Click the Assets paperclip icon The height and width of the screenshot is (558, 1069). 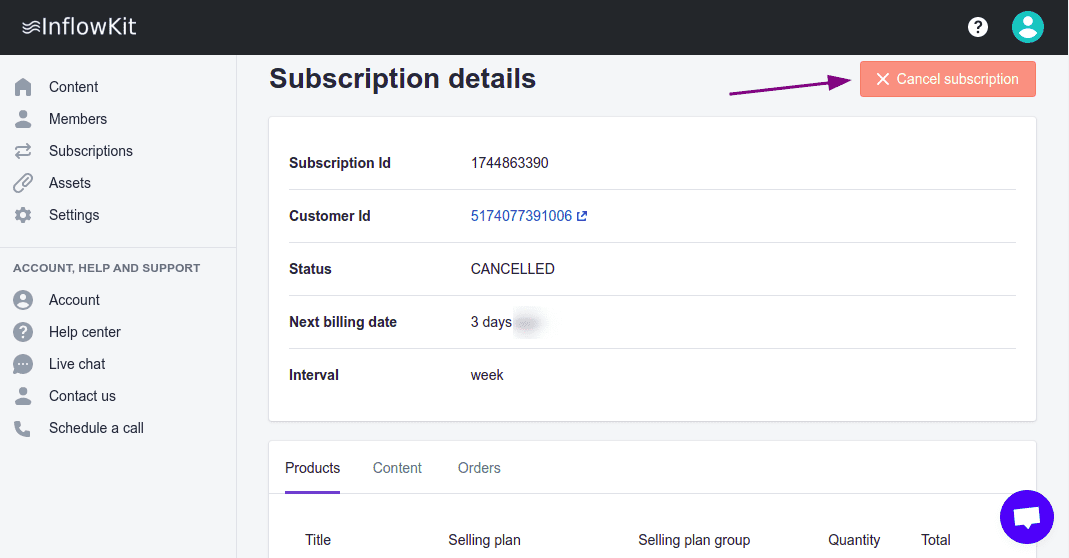(x=23, y=183)
